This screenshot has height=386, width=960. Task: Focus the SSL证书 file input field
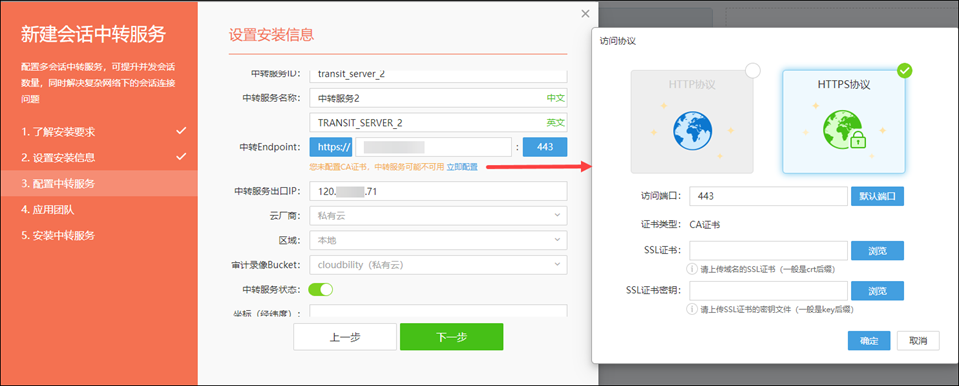pyautogui.click(x=768, y=251)
